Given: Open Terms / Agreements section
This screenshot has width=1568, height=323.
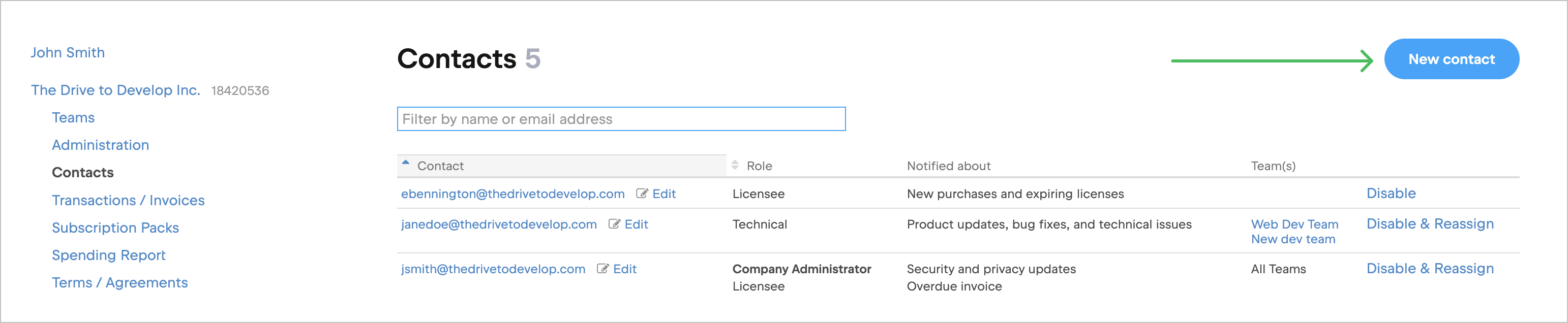Looking at the screenshot, I should (x=119, y=283).
